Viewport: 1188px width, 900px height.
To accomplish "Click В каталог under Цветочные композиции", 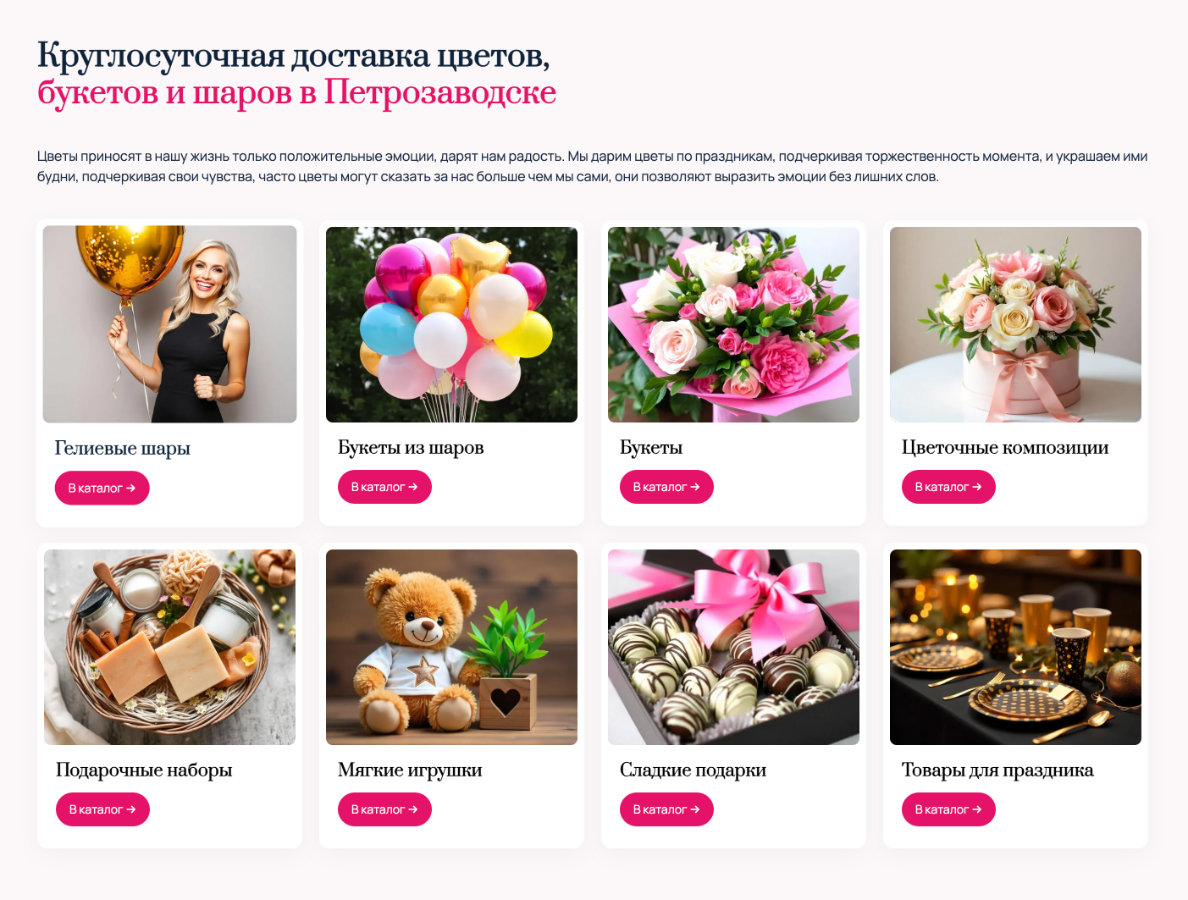I will coord(948,486).
